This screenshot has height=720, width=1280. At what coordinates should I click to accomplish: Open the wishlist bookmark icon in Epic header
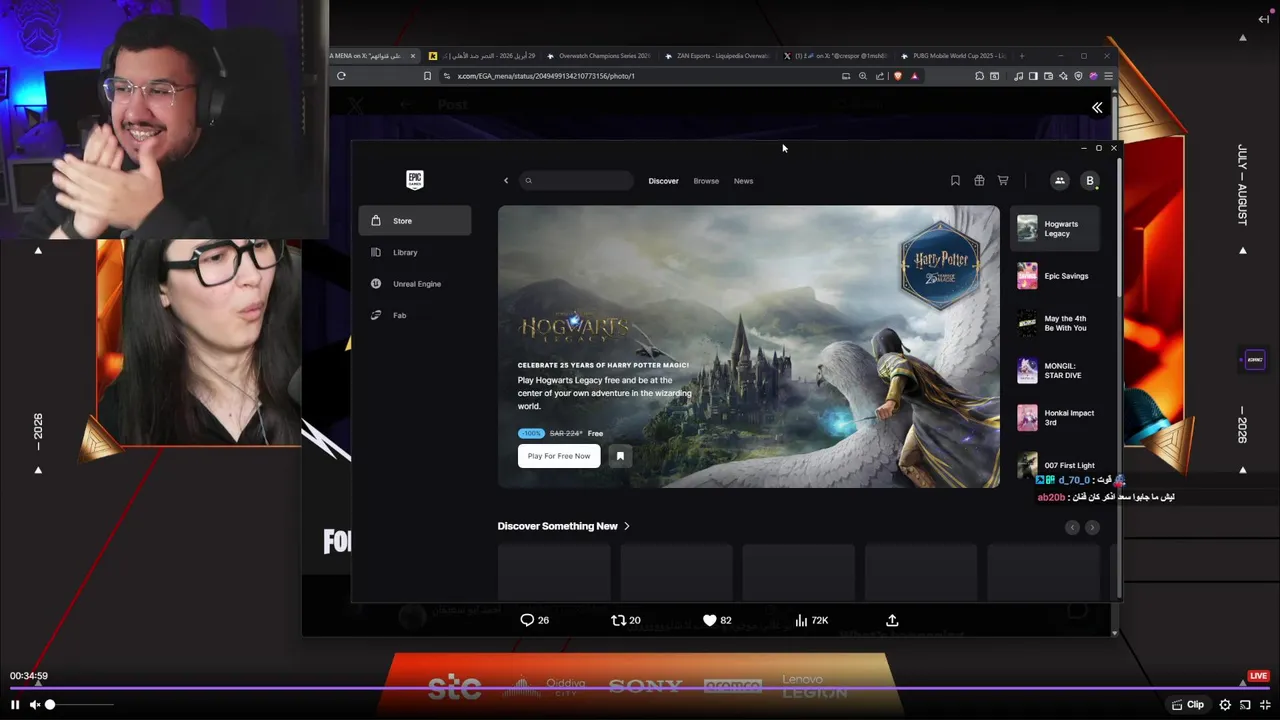[x=955, y=181]
